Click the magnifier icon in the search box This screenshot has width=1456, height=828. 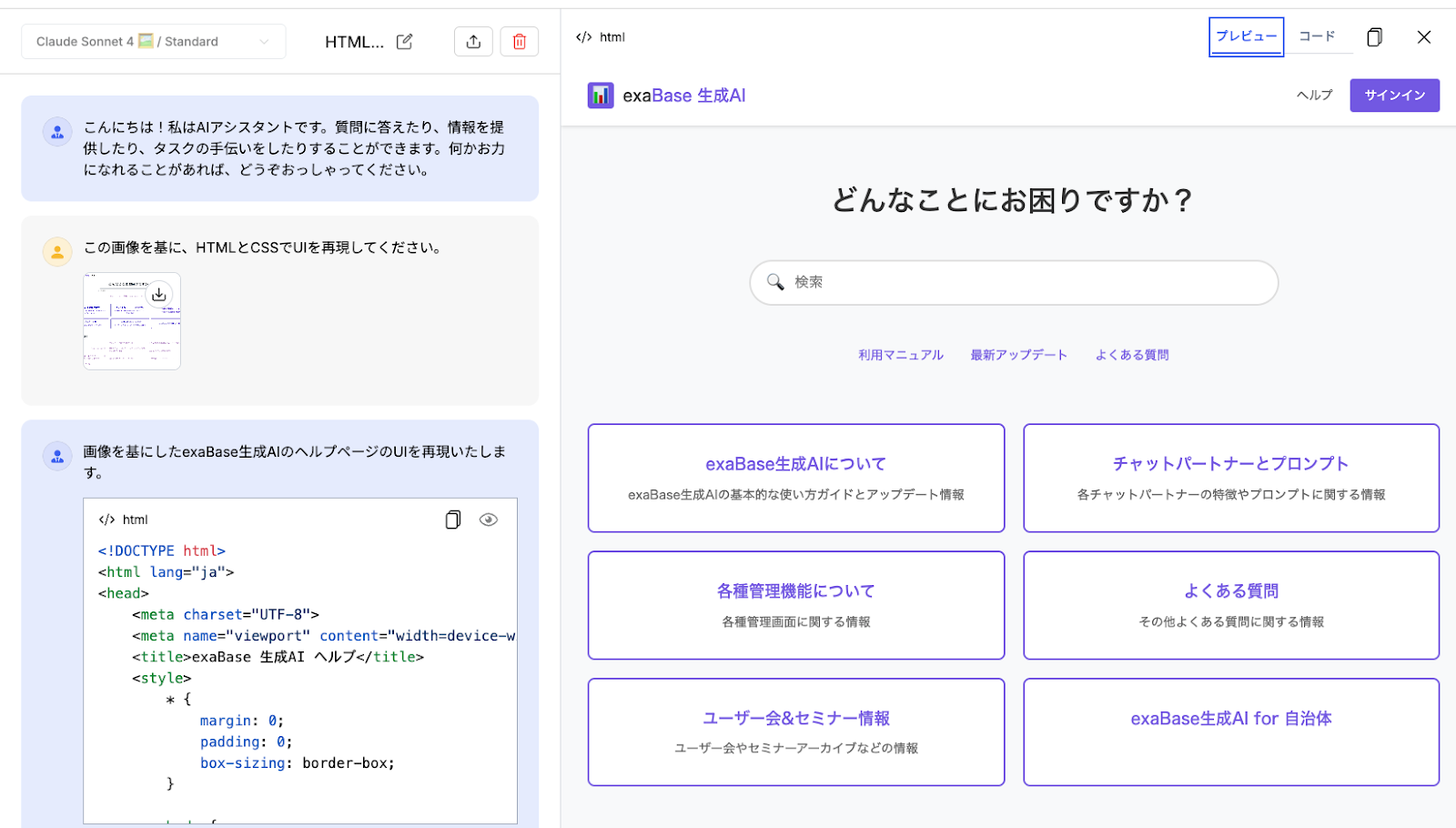(775, 282)
